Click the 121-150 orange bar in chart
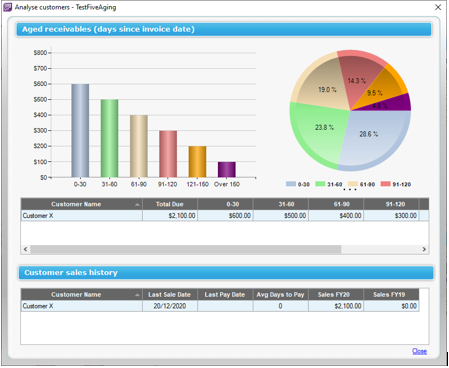Screen dimensions: 449x368 point(197,162)
